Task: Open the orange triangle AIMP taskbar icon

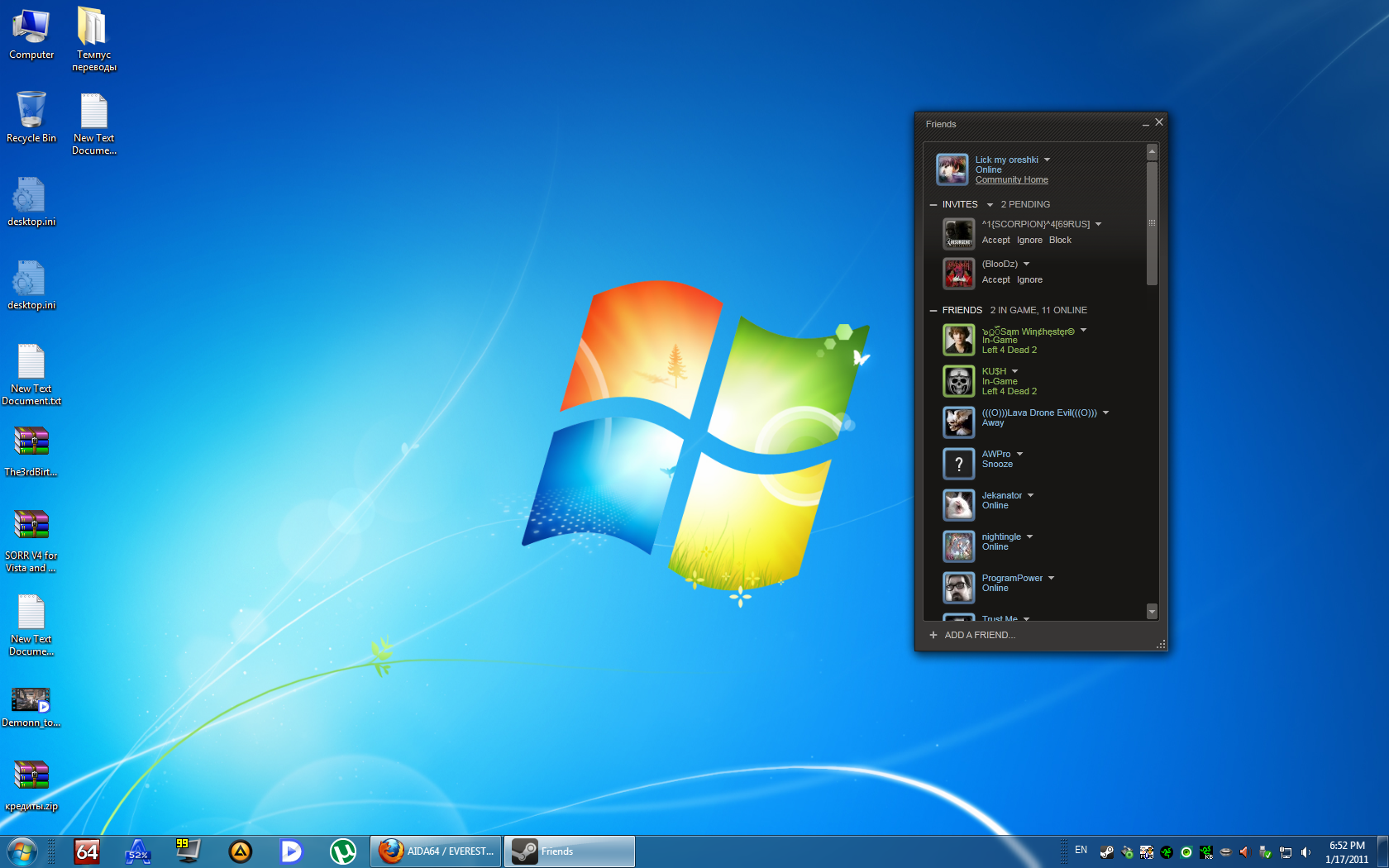Action: (x=240, y=851)
